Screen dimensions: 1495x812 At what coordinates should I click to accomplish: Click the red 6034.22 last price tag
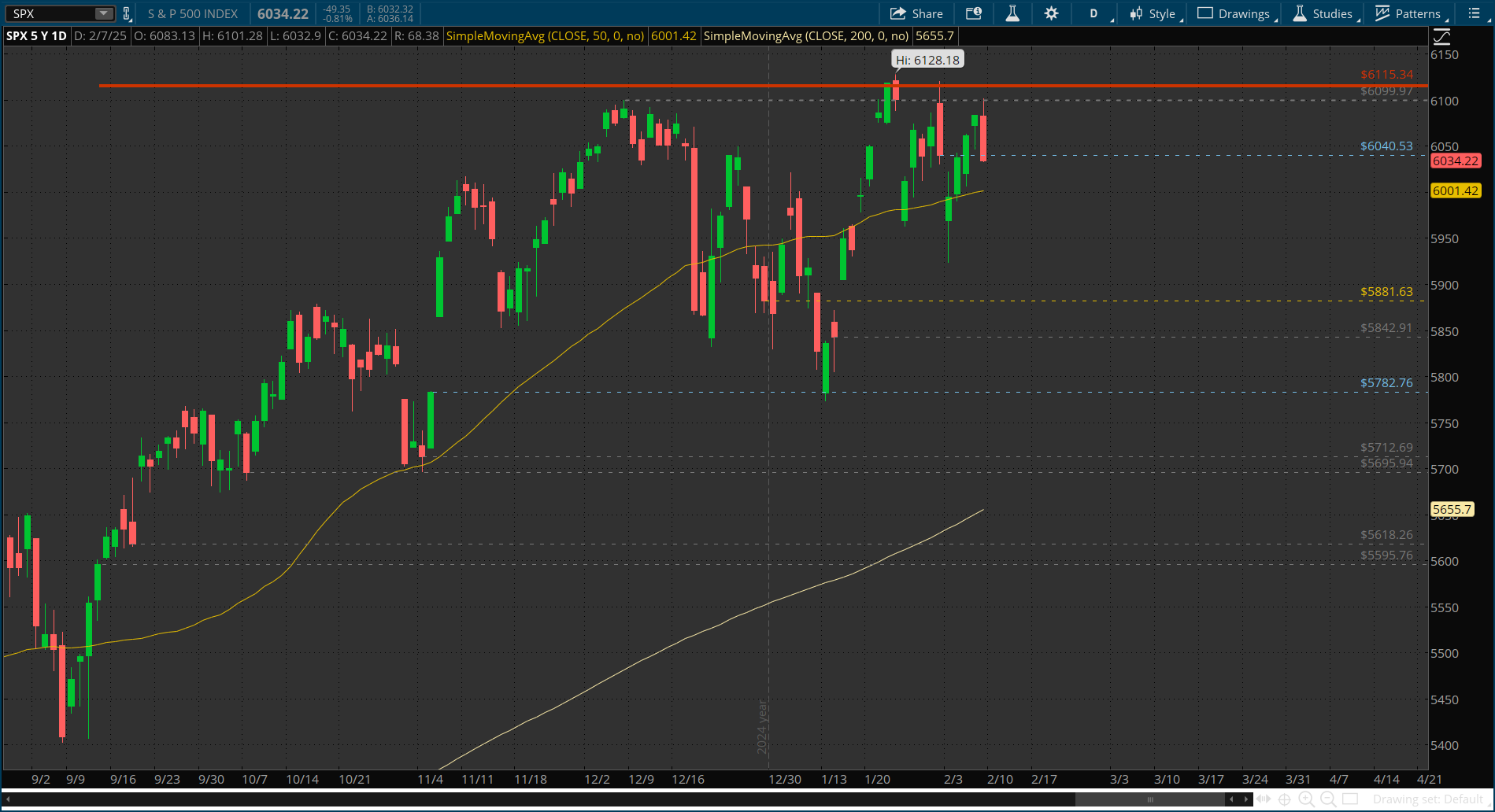pos(1456,161)
